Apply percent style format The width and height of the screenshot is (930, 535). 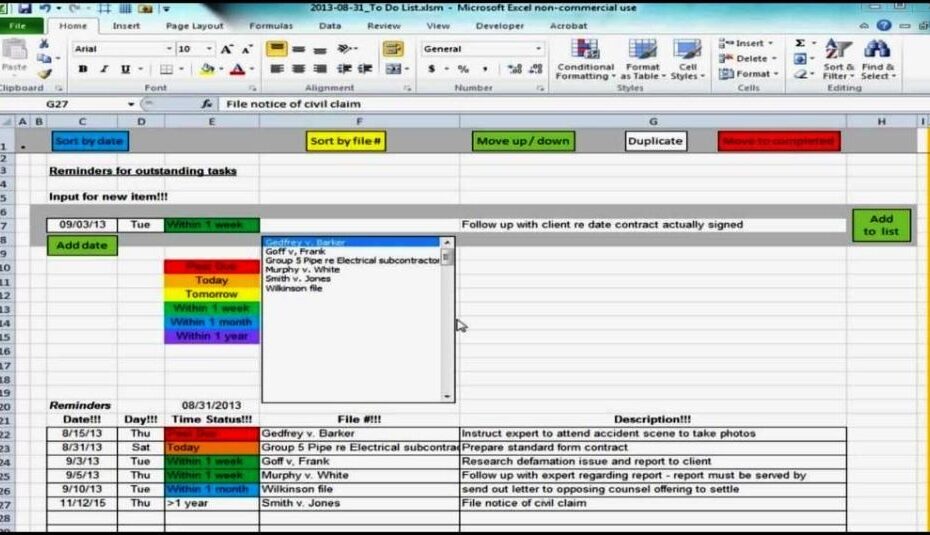[x=463, y=69]
